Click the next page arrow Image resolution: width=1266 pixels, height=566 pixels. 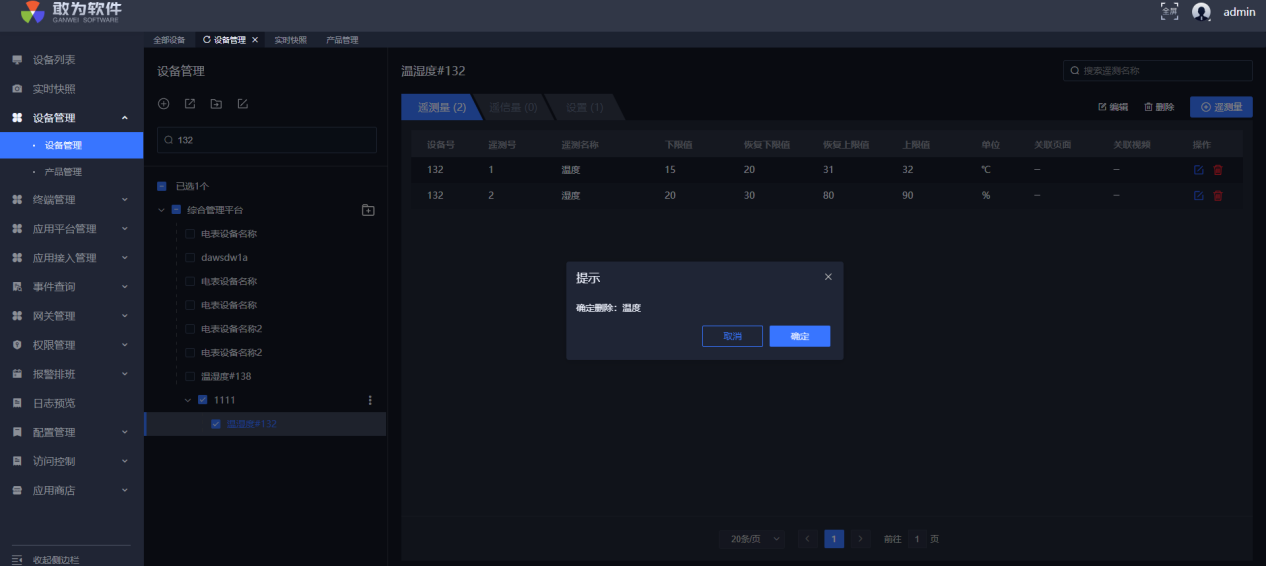861,539
